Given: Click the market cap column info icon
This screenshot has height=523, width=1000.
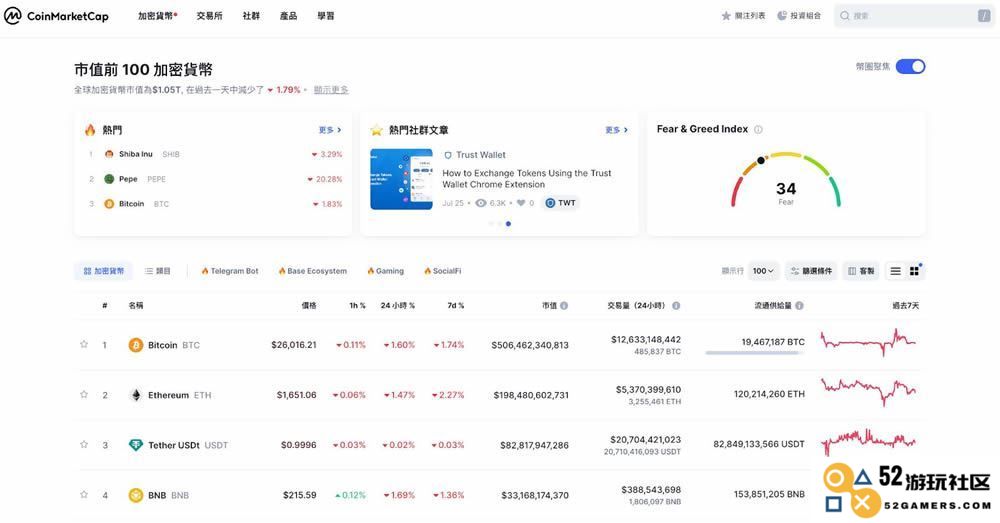Looking at the screenshot, I should (564, 306).
